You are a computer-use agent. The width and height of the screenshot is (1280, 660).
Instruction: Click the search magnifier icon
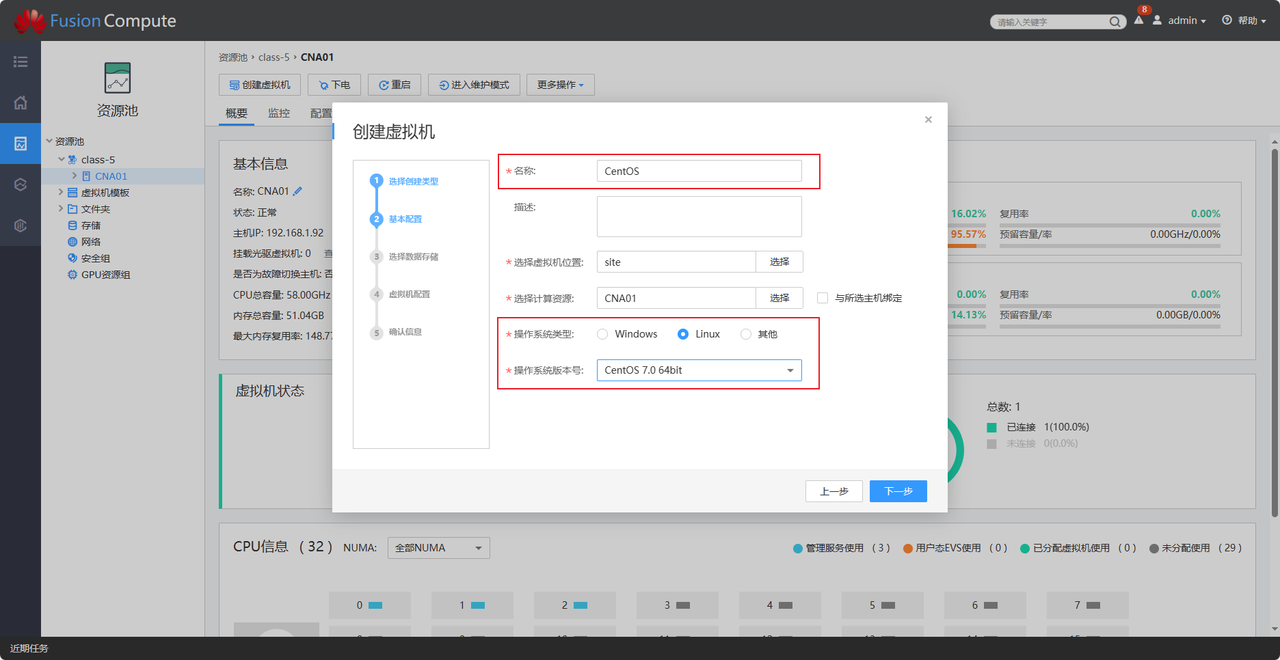[x=1115, y=21]
